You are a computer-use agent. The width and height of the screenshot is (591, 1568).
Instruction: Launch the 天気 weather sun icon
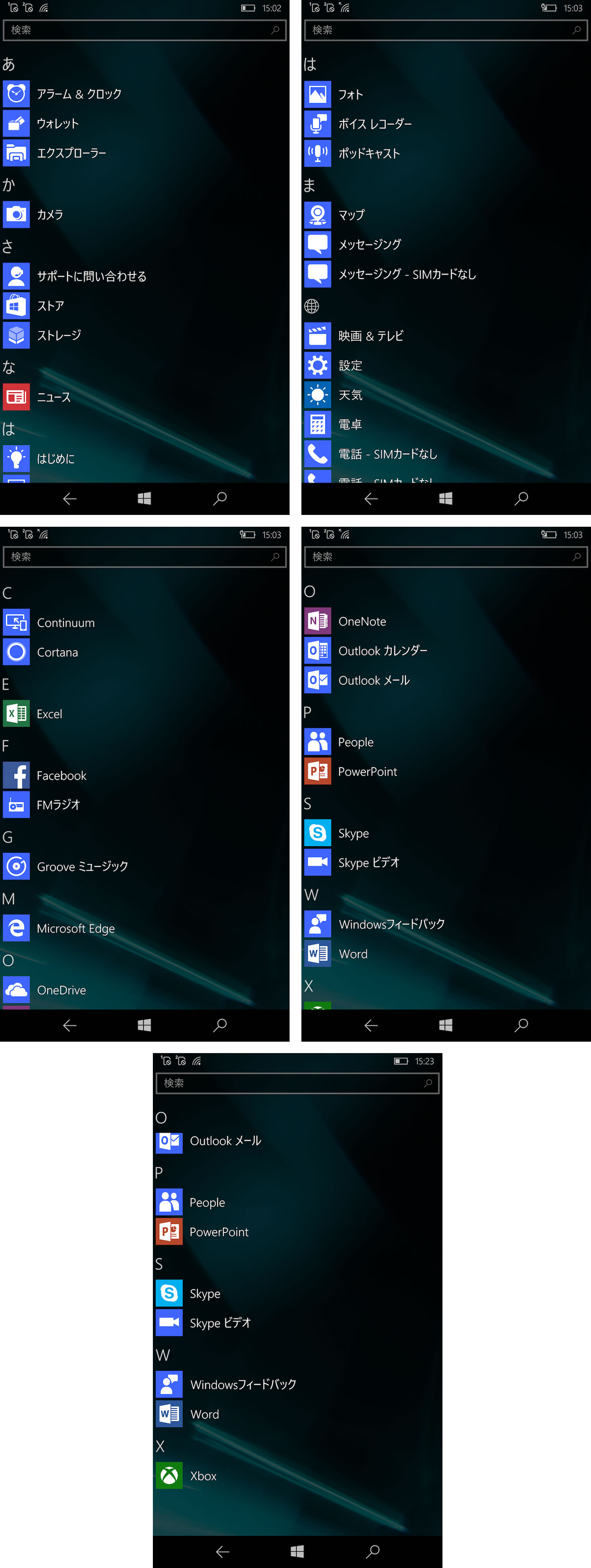[x=318, y=394]
